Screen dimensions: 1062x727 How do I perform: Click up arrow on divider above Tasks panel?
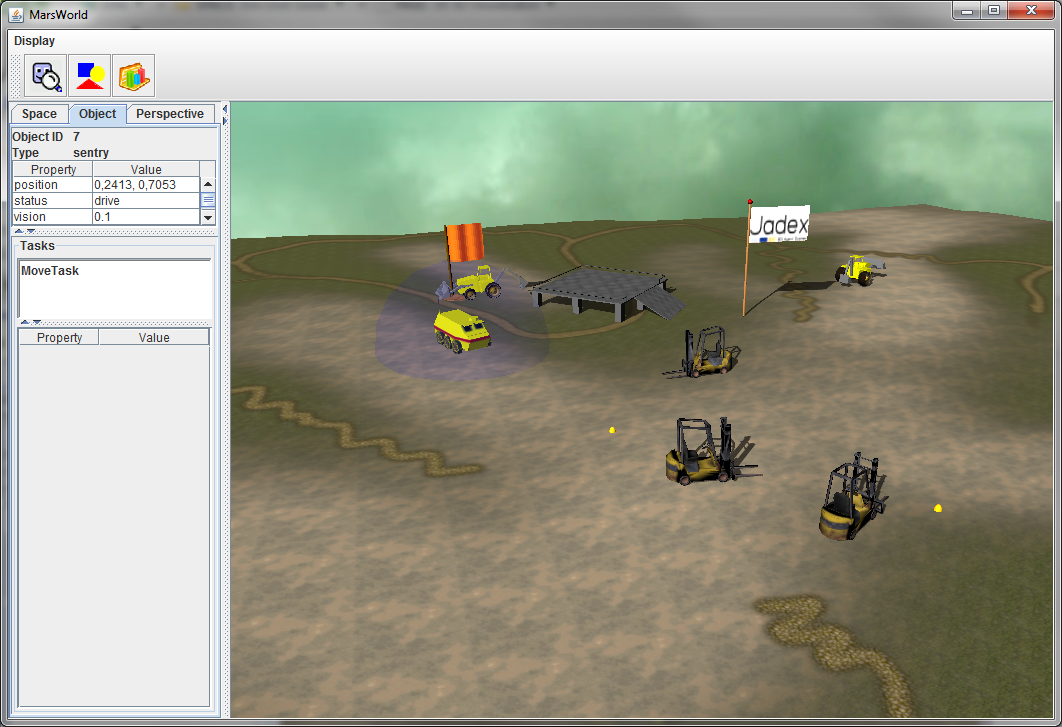pos(19,232)
